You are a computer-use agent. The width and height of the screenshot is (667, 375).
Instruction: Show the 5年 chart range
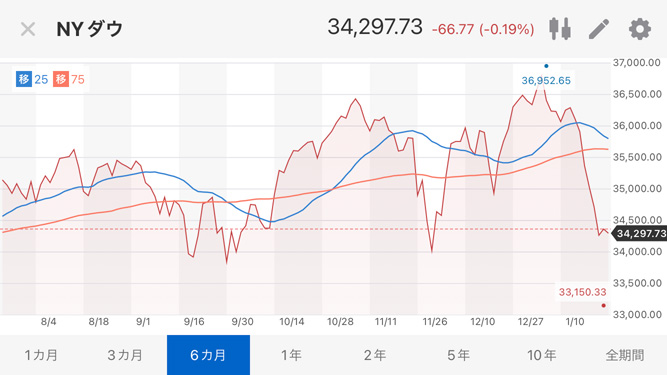pyautogui.click(x=459, y=355)
